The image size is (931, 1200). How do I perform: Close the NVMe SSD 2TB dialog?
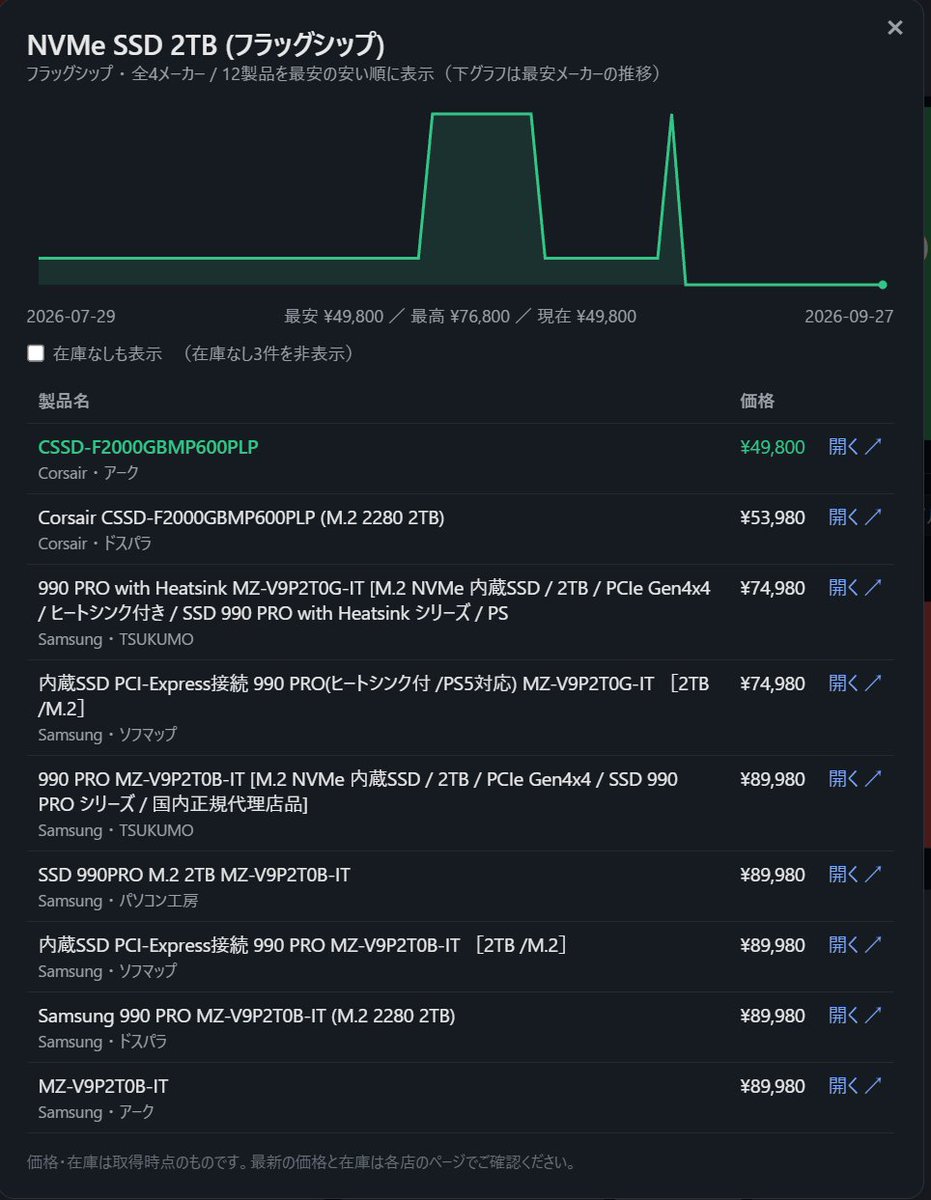coord(895,28)
